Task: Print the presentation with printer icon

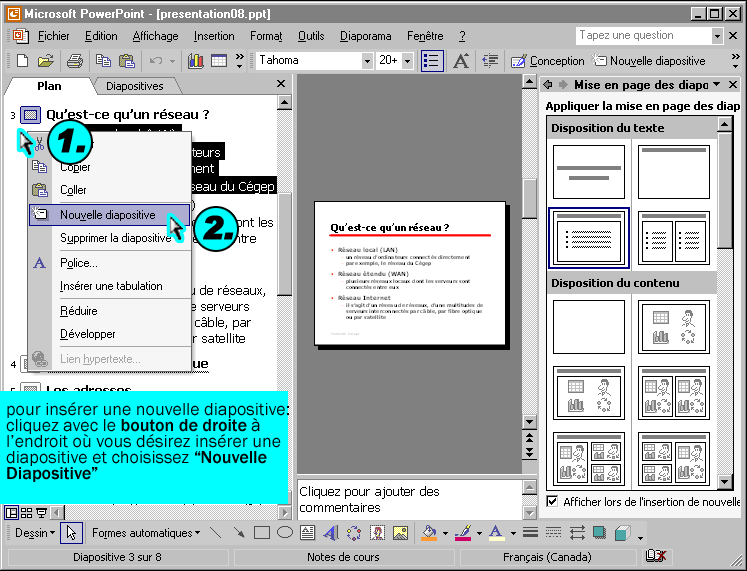Action: coord(75,61)
